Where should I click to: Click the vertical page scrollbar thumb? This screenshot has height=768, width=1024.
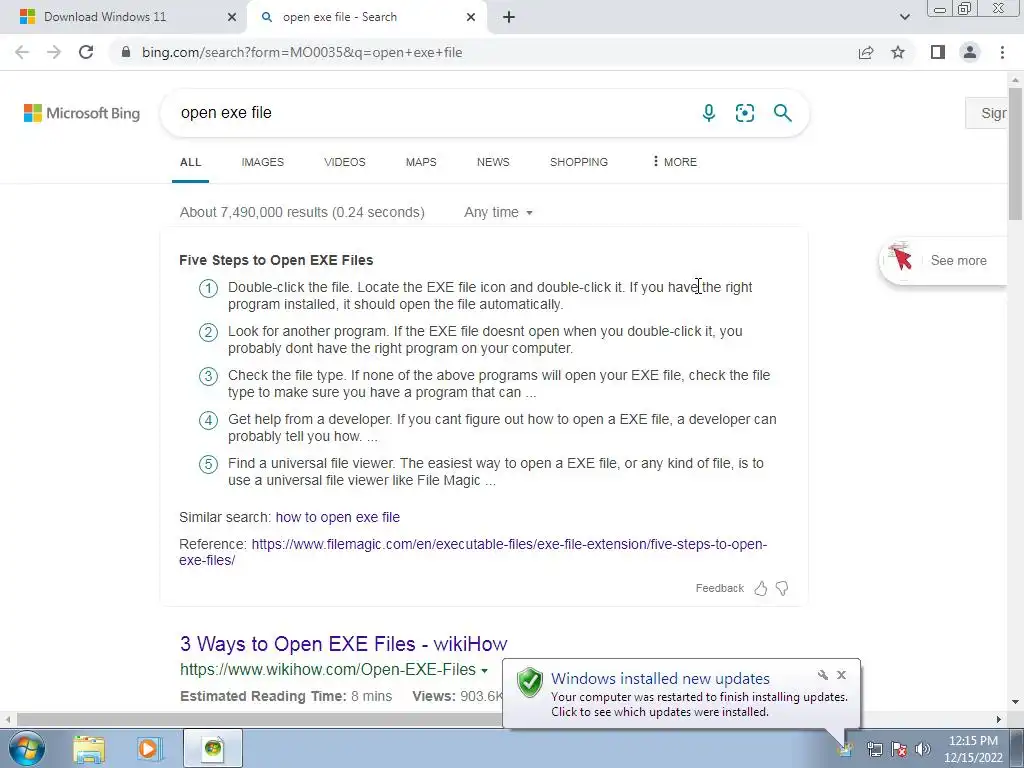[1016, 153]
